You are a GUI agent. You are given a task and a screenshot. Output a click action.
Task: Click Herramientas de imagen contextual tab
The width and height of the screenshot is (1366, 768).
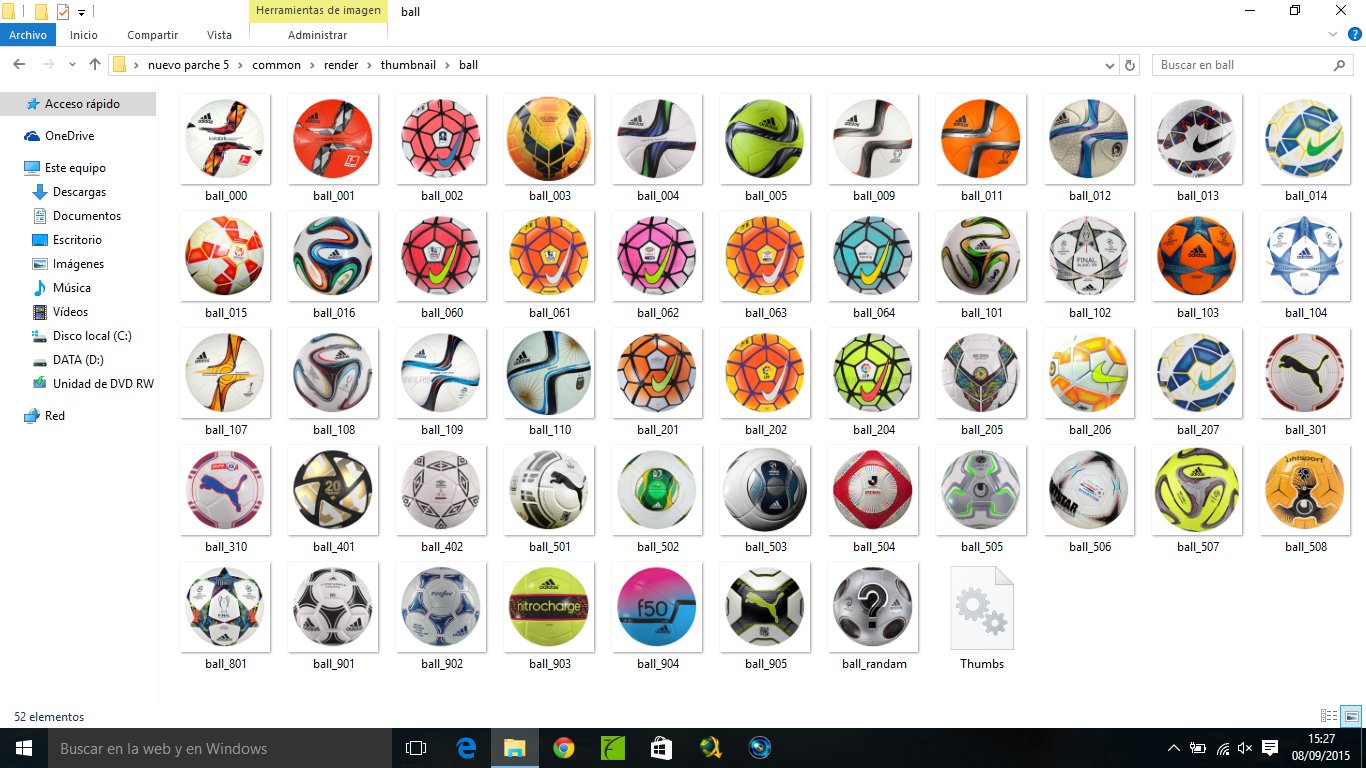[318, 11]
